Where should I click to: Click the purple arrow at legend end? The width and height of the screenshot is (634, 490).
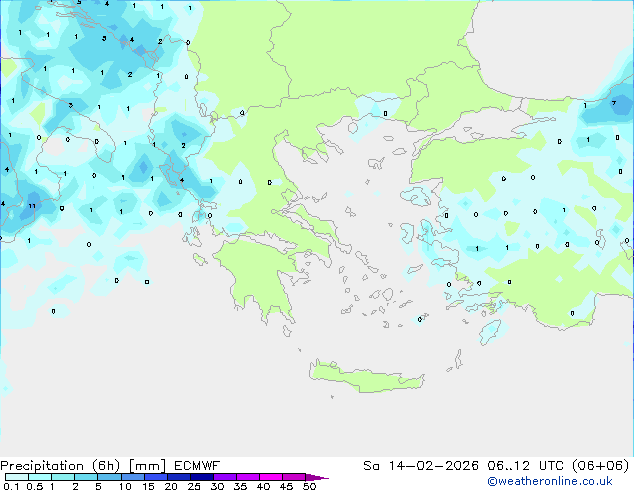tap(317, 477)
